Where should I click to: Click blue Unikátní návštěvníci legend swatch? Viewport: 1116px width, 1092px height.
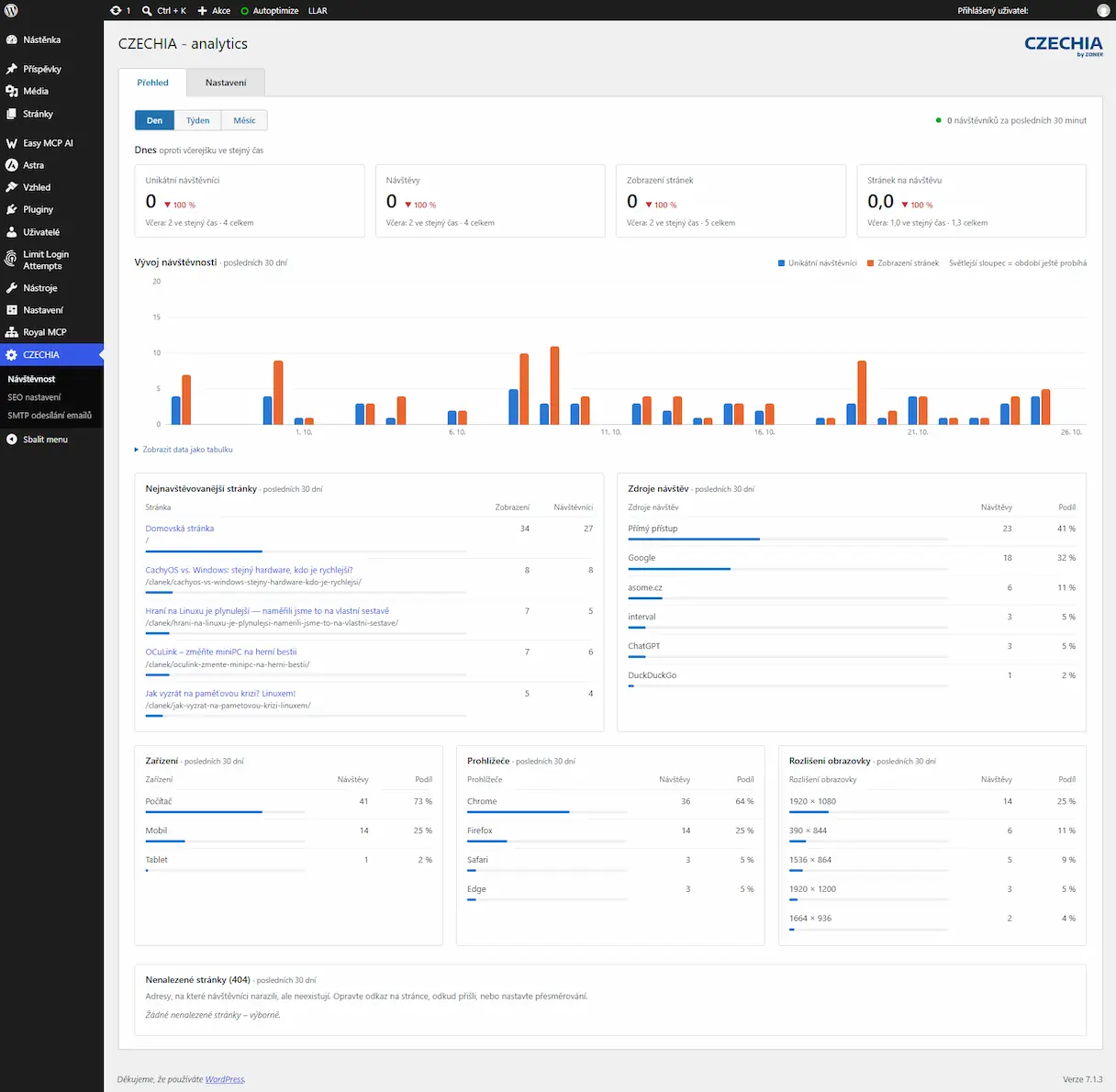[x=781, y=263]
